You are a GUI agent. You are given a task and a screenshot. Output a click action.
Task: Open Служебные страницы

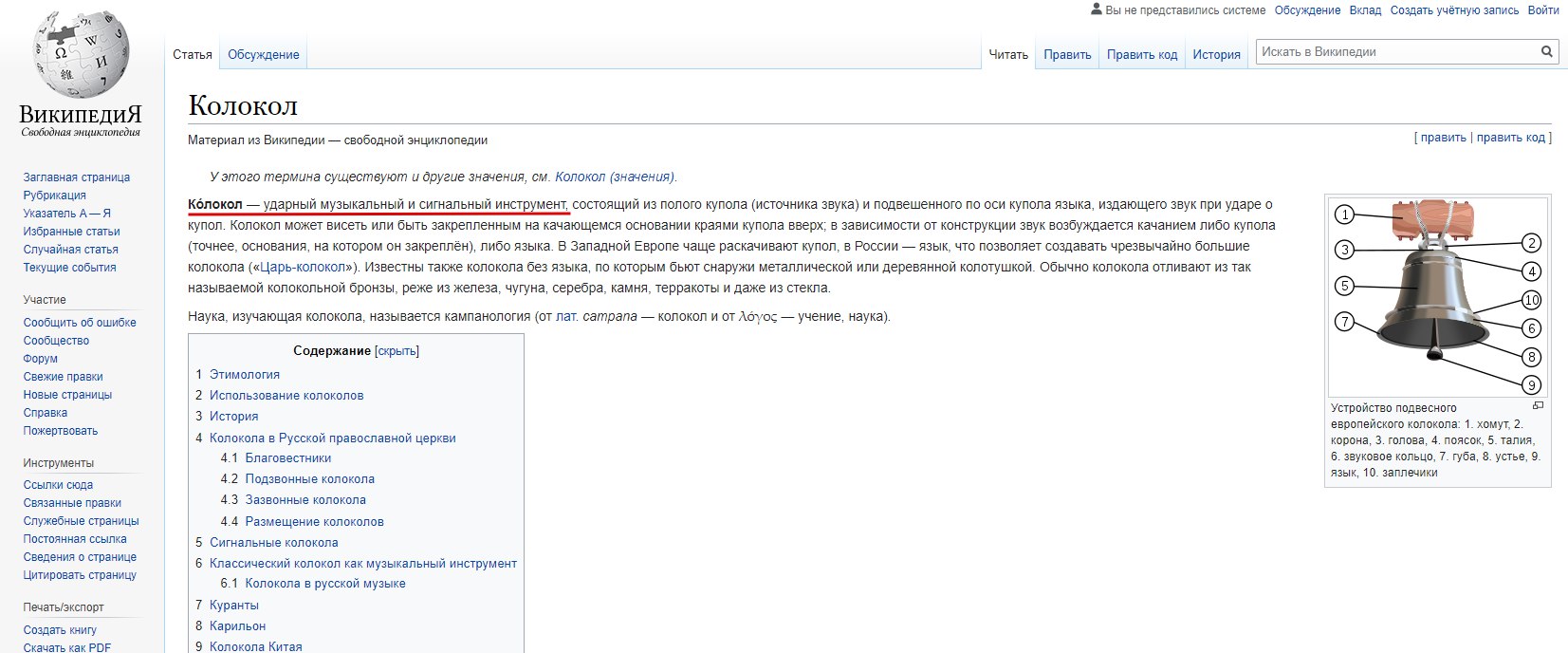click(x=81, y=521)
